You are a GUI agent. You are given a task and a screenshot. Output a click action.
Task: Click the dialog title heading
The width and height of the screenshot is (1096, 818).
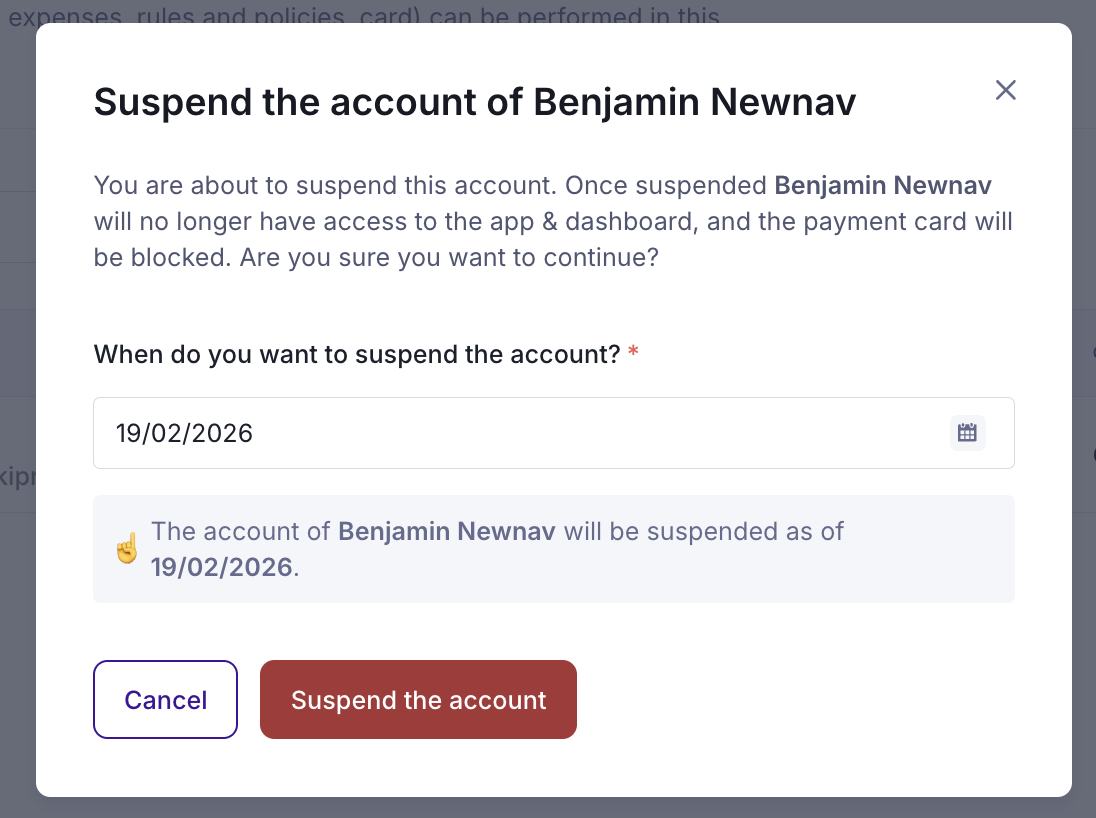pos(475,102)
